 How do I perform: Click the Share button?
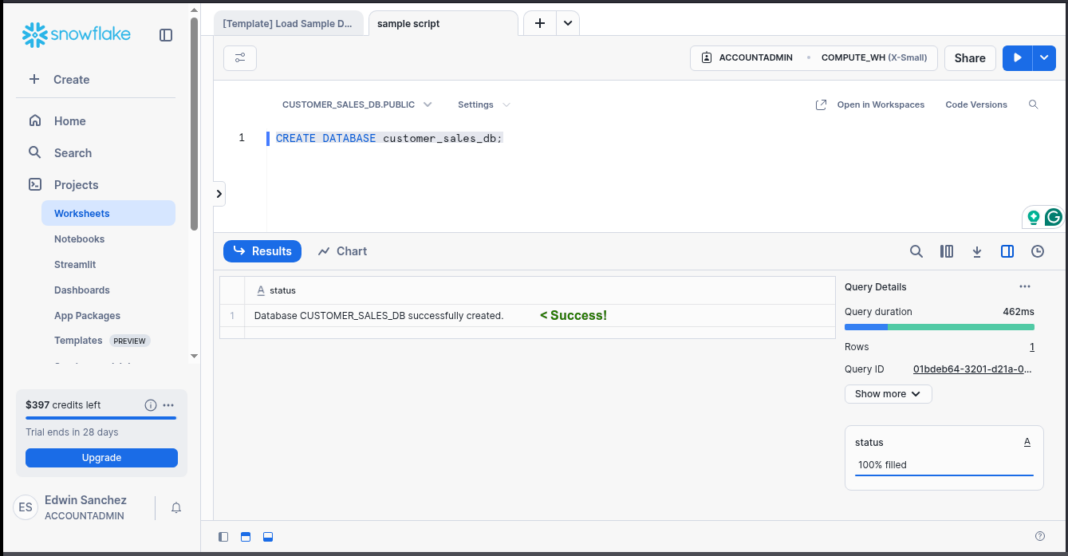point(969,58)
